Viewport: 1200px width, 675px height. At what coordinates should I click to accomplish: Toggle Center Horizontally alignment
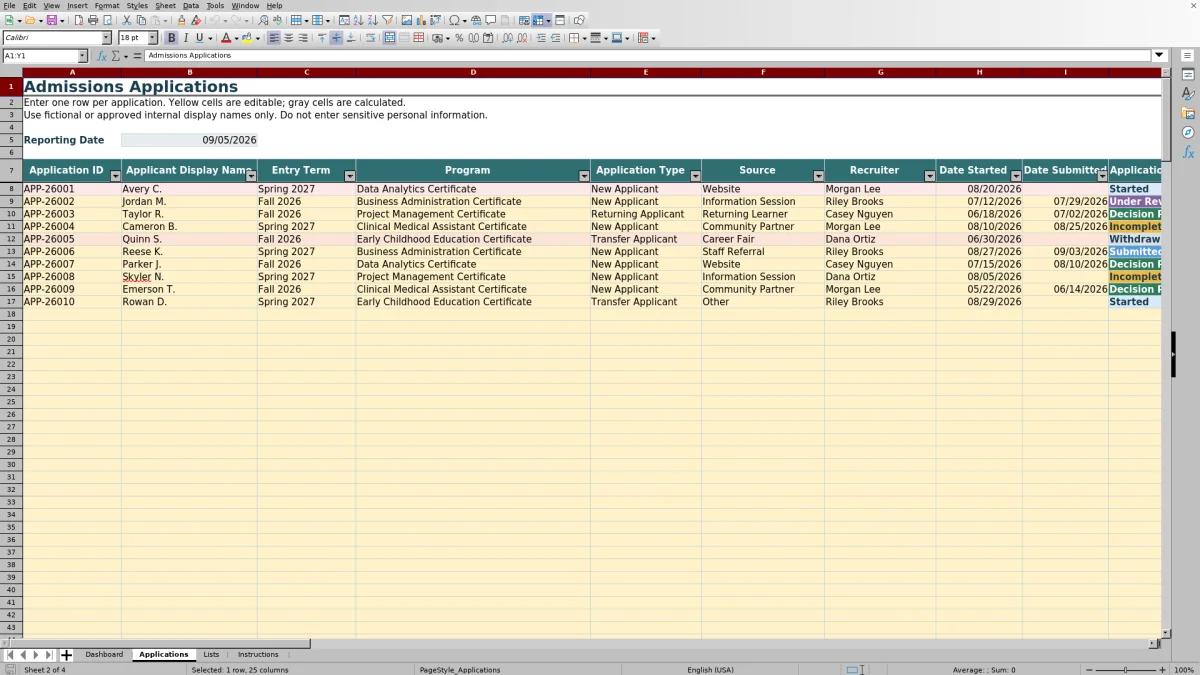(x=288, y=38)
